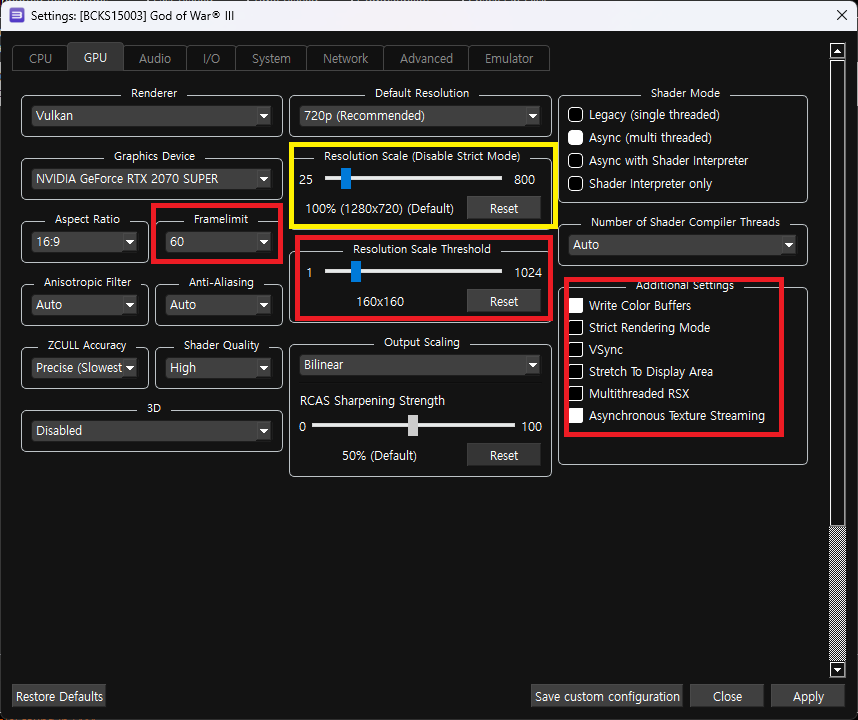858x720 pixels.
Task: Enable the VSync checkbox
Action: click(596, 350)
